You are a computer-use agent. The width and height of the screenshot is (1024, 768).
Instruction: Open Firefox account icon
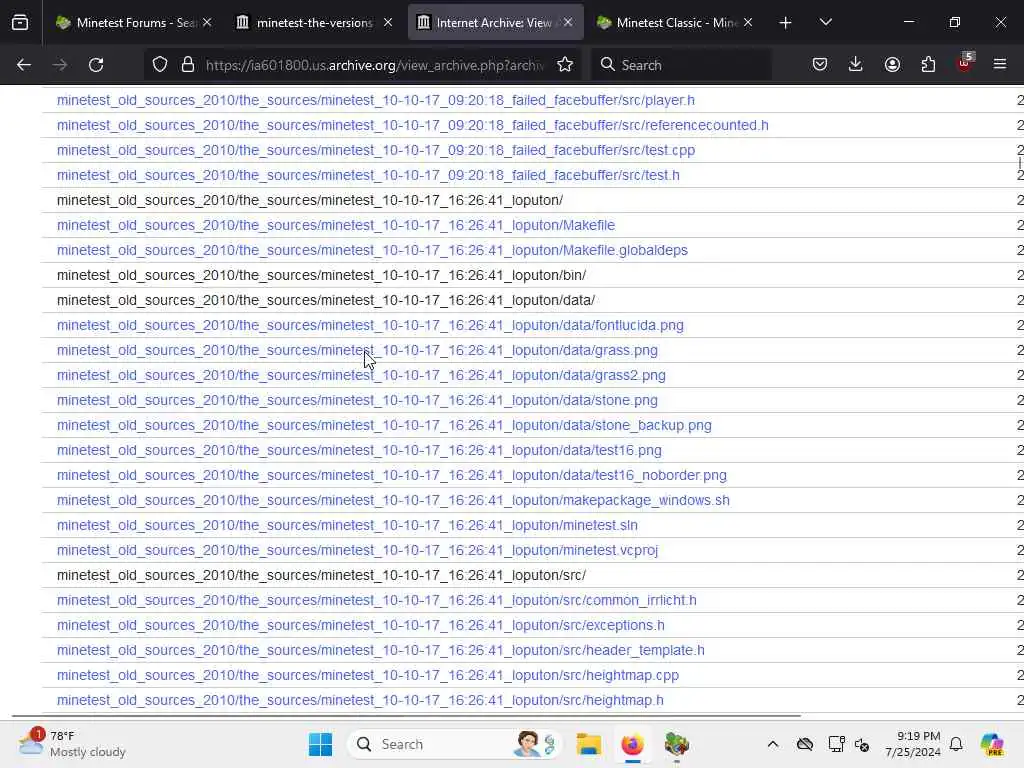tap(892, 65)
